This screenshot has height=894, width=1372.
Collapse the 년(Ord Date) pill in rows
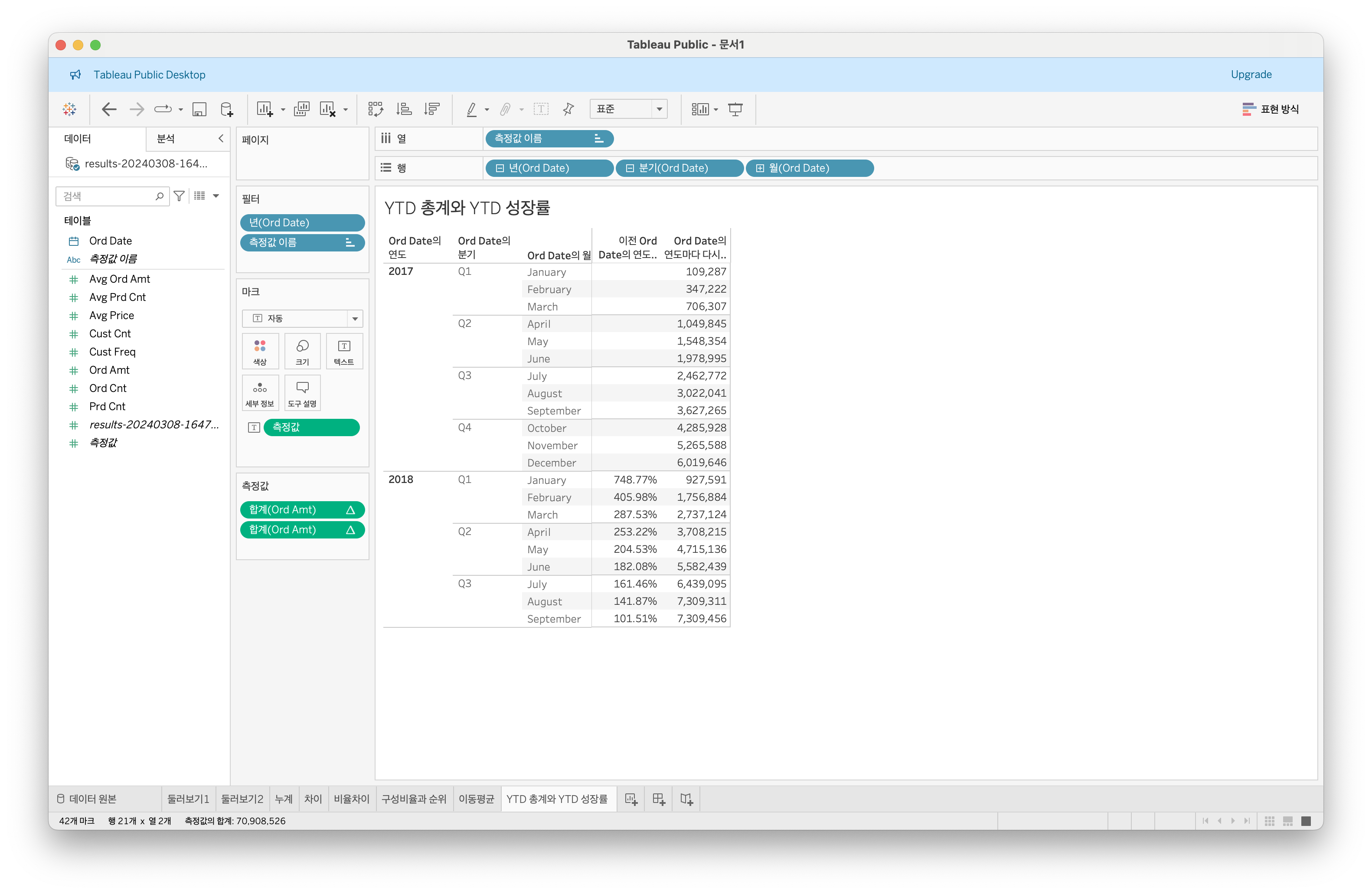pos(500,168)
